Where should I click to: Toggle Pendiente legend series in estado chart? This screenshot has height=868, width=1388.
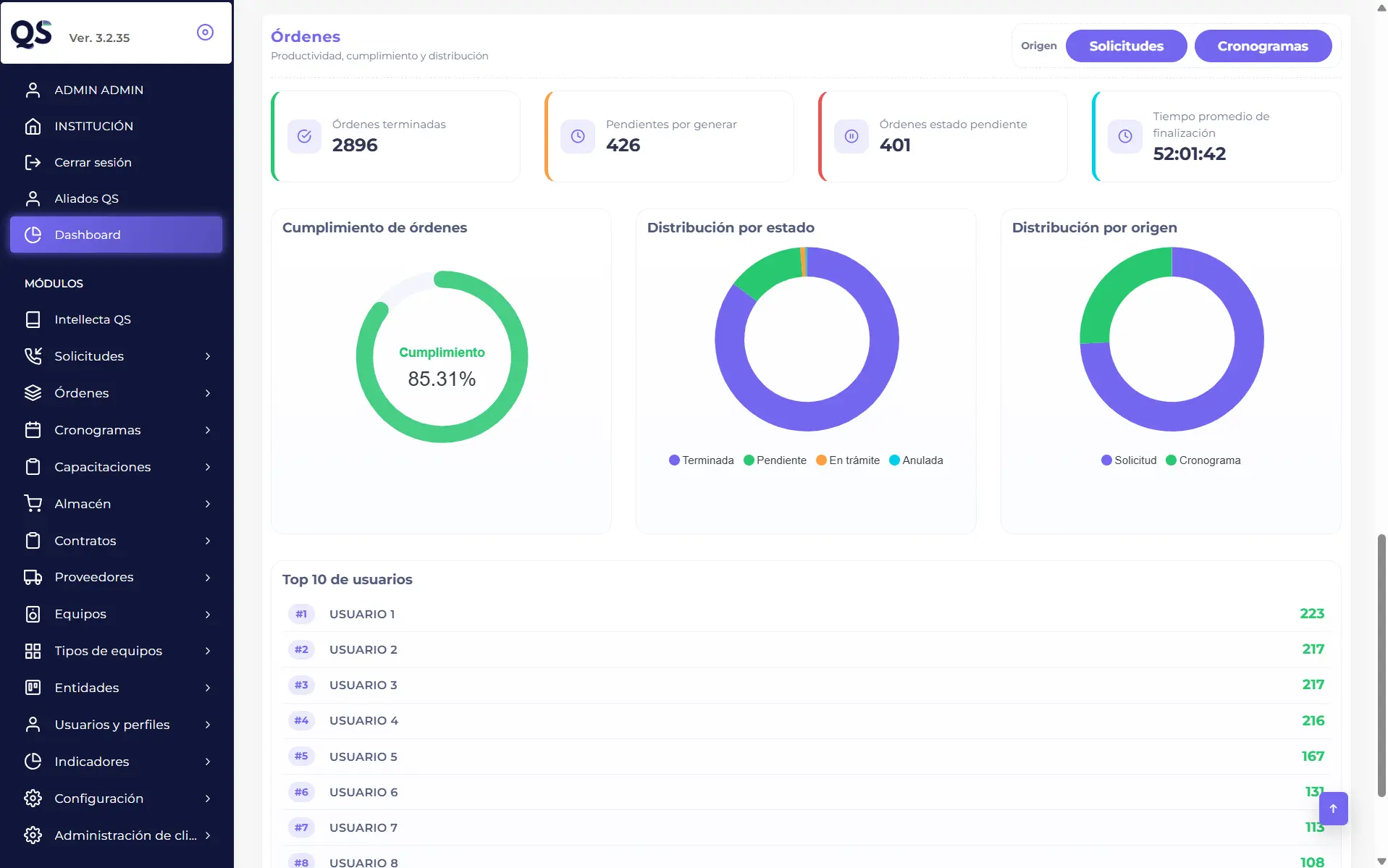(775, 460)
